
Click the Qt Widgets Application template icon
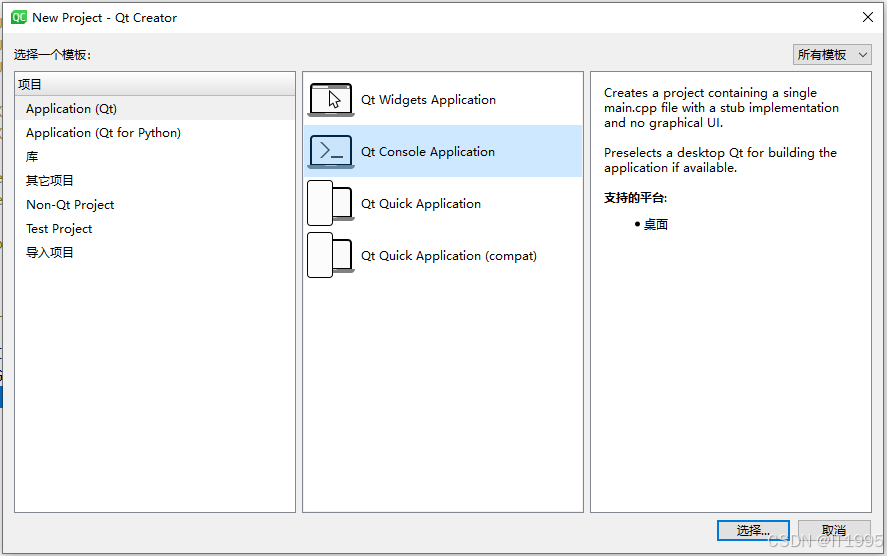331,100
